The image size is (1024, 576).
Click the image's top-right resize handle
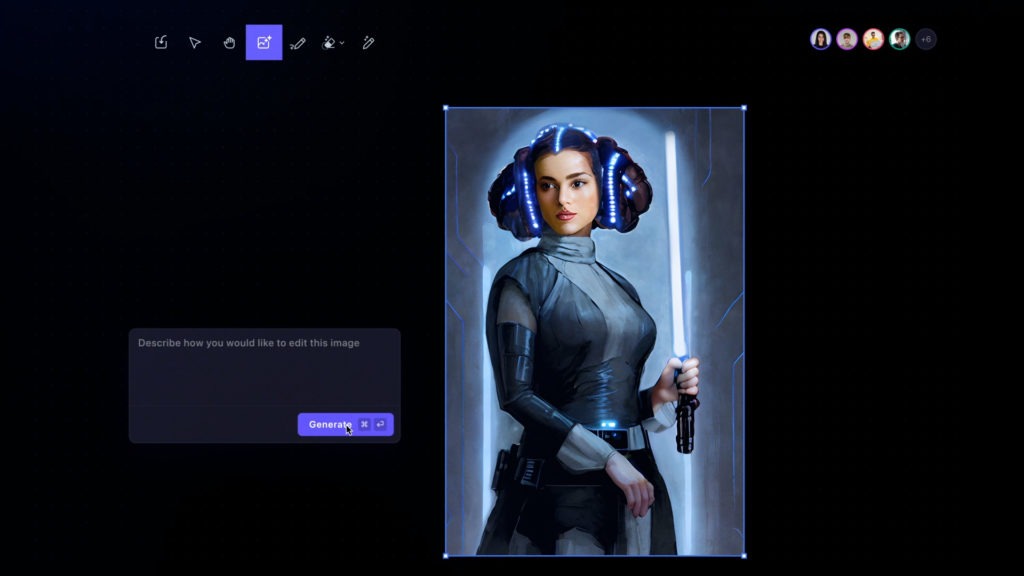point(743,108)
